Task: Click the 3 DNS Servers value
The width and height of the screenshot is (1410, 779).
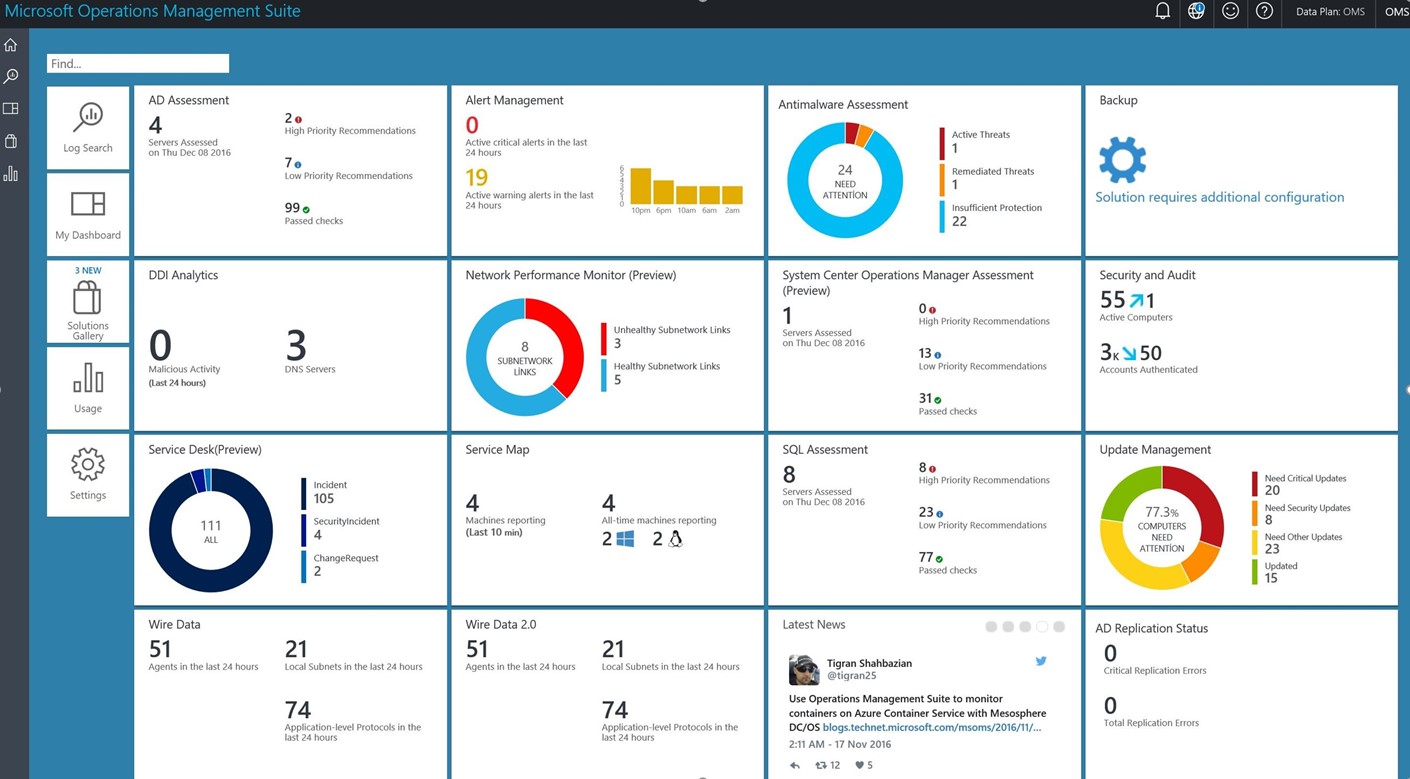Action: click(296, 345)
